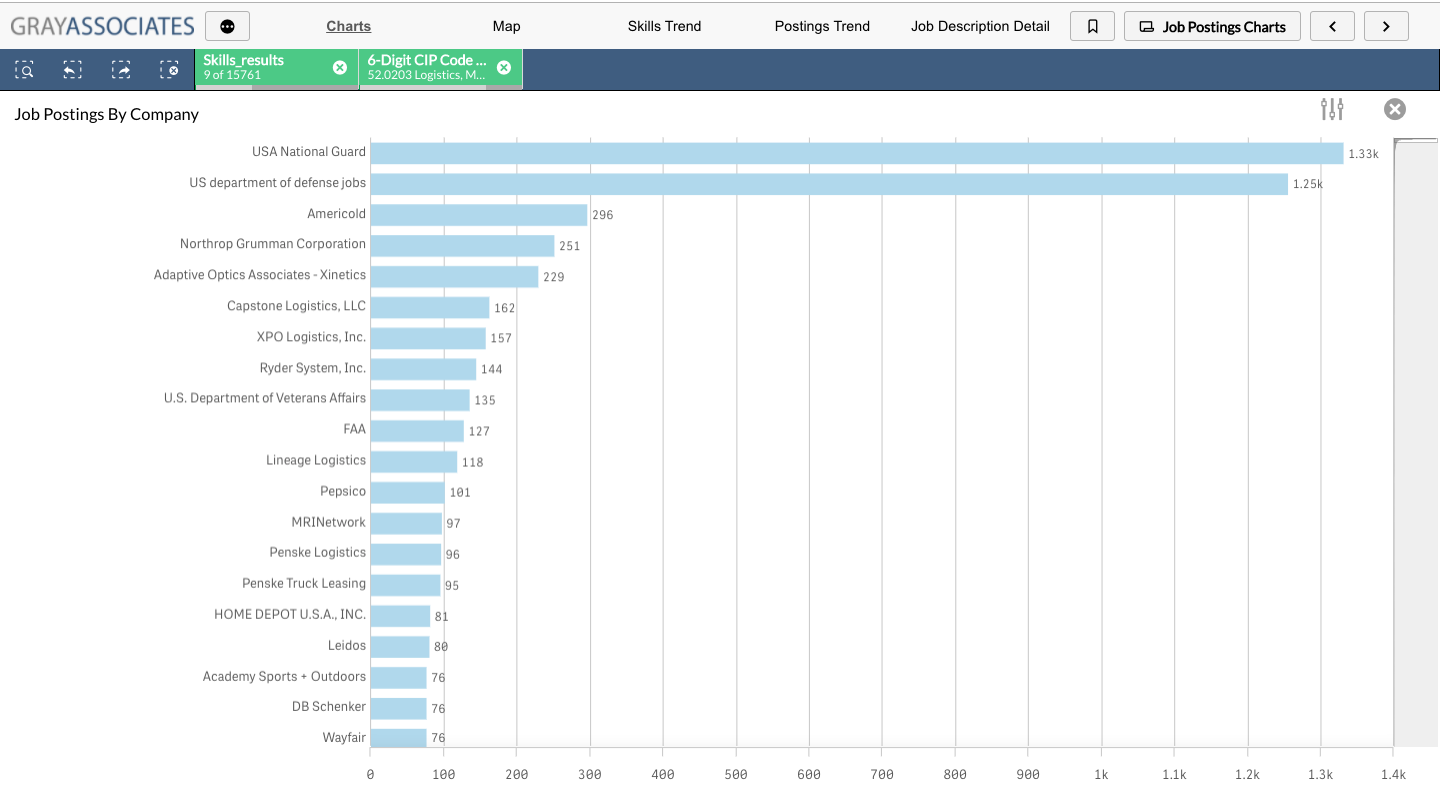
Task: Click U.S. Department of Veterans Affairs label
Action: (x=265, y=398)
